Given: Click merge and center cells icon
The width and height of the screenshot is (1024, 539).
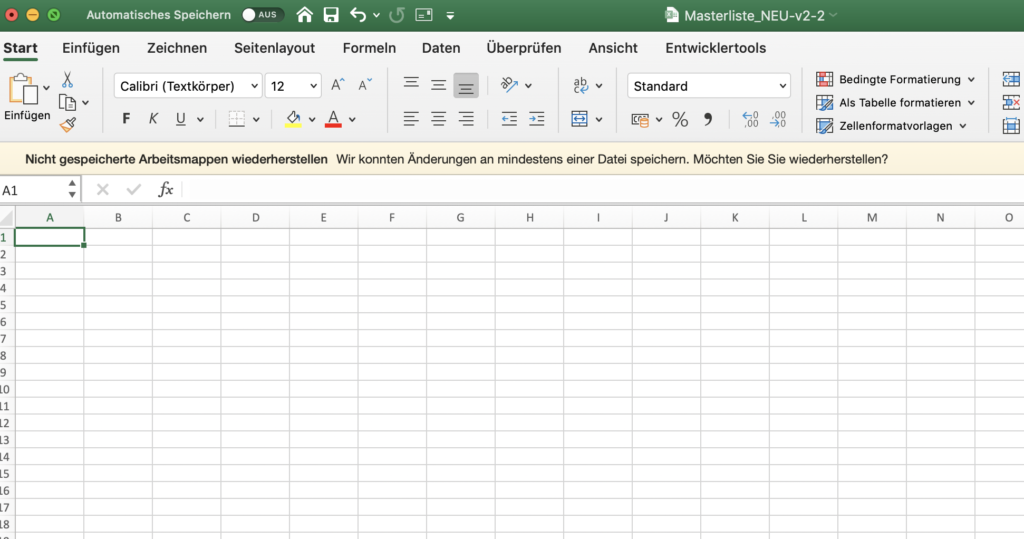Looking at the screenshot, I should (x=579, y=119).
